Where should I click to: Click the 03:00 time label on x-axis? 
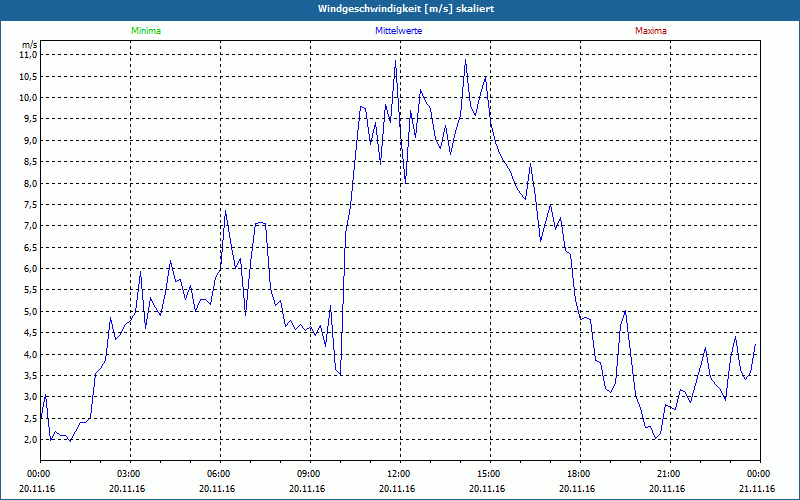131,474
